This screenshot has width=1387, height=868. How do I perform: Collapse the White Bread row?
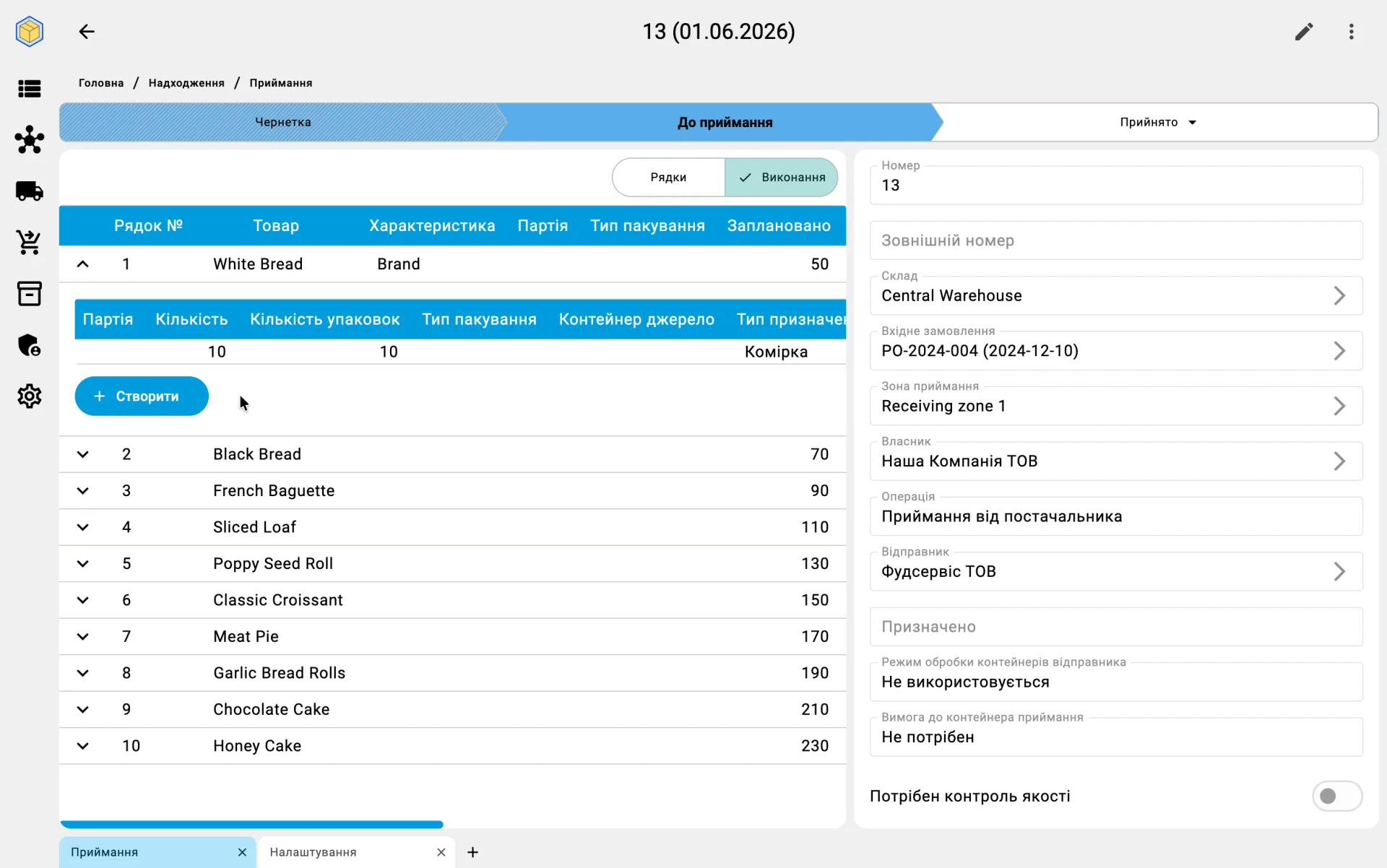coord(83,264)
